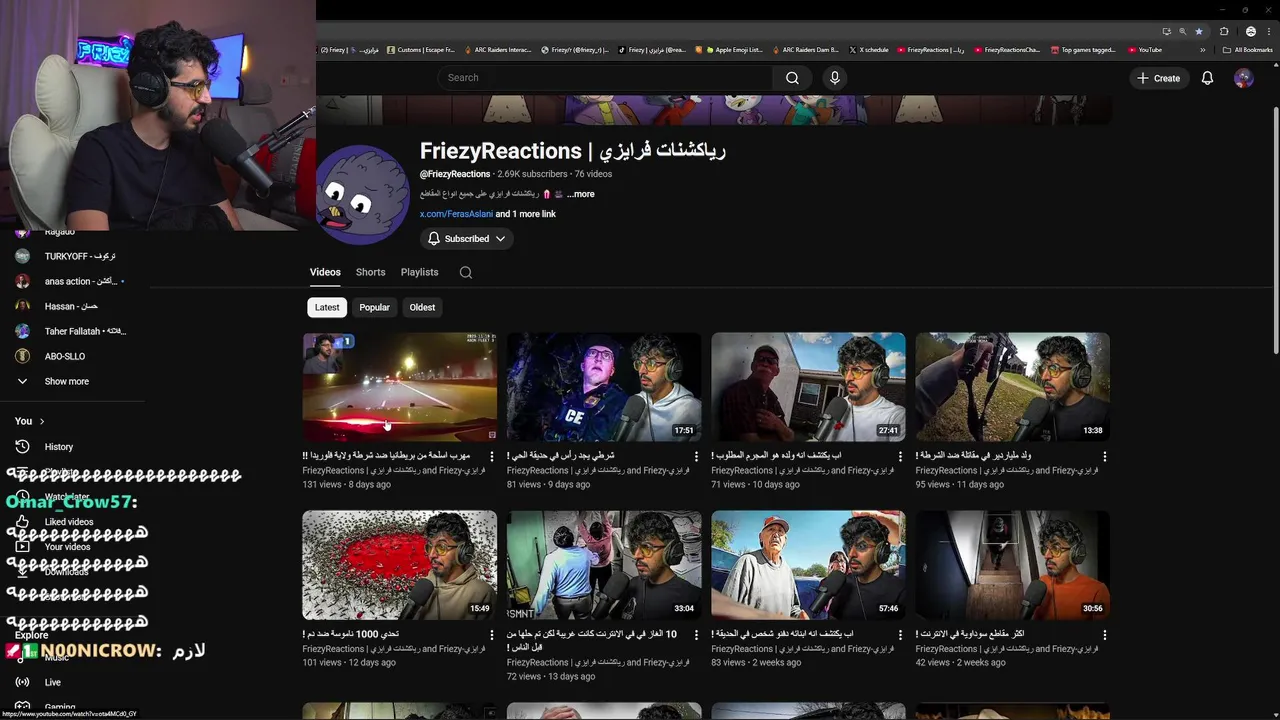This screenshot has width=1280, height=720.
Task: Click the Create button
Action: click(x=1158, y=78)
